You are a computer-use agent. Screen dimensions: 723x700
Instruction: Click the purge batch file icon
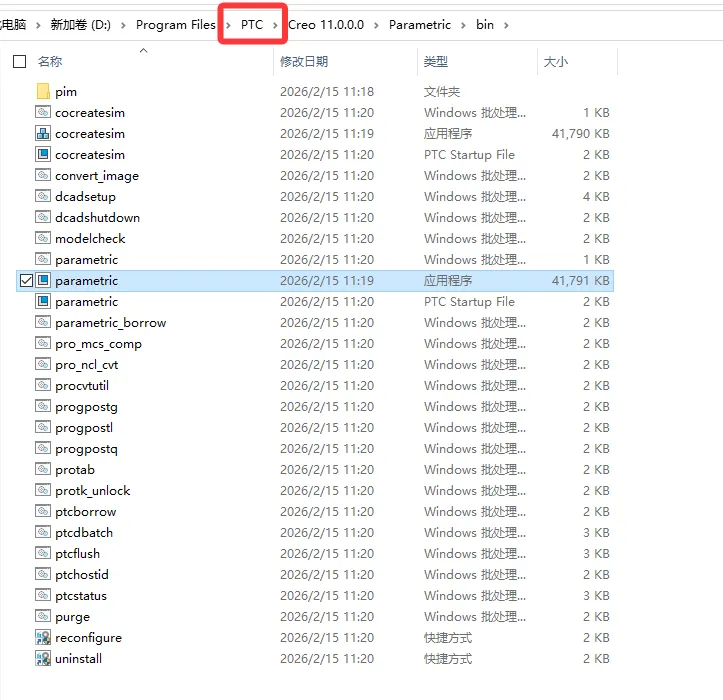point(43,617)
